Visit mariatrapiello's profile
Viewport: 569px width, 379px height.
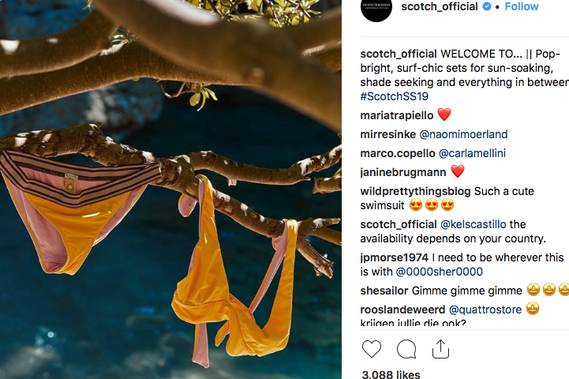coord(397,115)
